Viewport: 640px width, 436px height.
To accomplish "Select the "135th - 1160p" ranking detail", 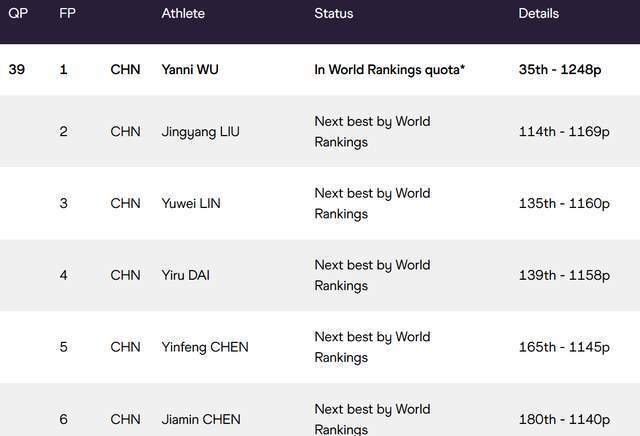I will [564, 204].
